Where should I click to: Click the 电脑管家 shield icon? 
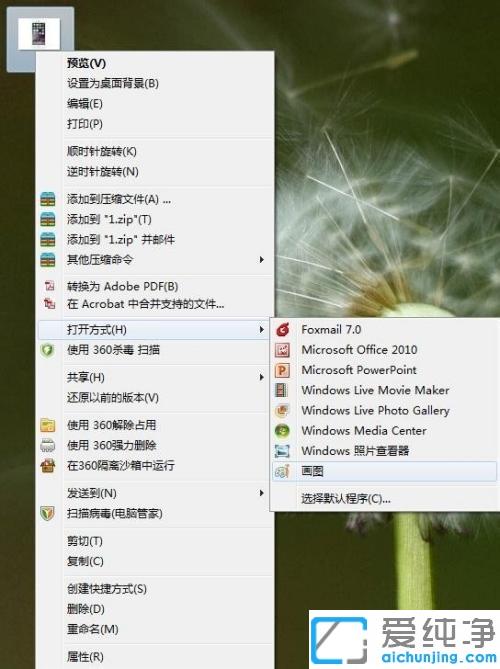pyautogui.click(x=47, y=513)
